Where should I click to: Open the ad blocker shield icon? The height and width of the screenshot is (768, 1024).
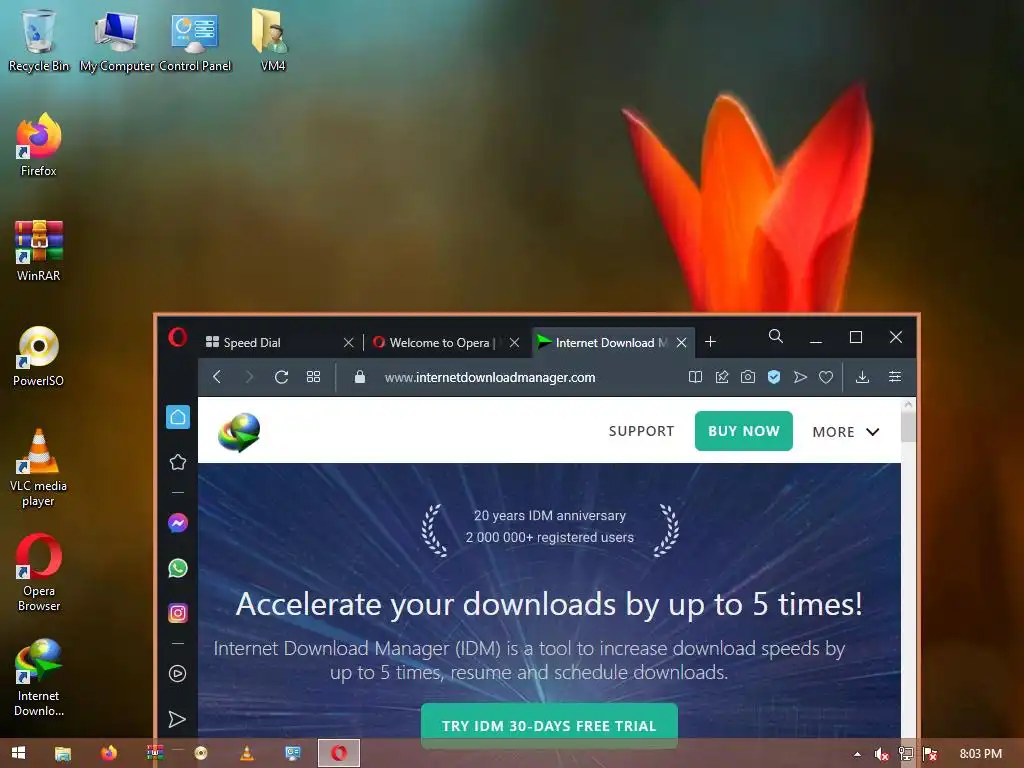tap(774, 377)
